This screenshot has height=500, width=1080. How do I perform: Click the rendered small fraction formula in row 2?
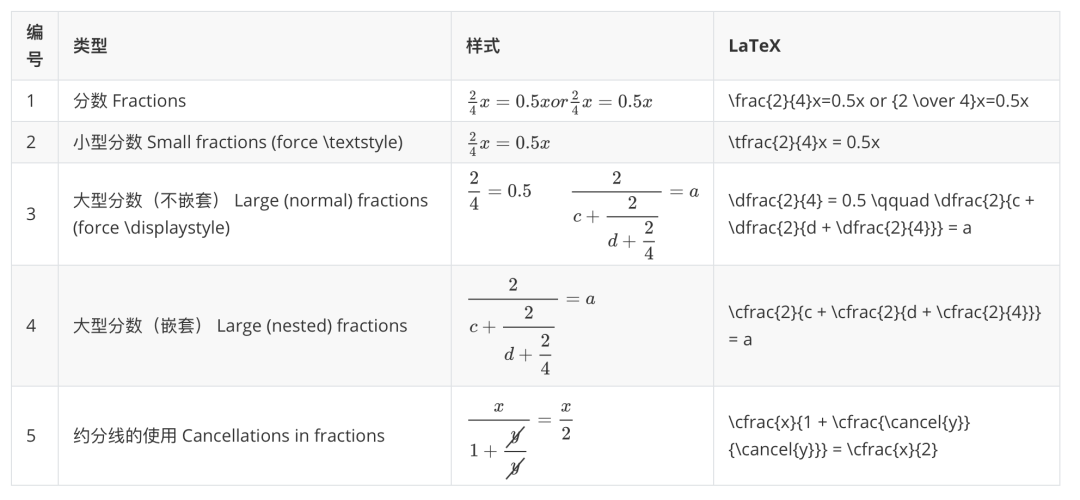(x=509, y=143)
